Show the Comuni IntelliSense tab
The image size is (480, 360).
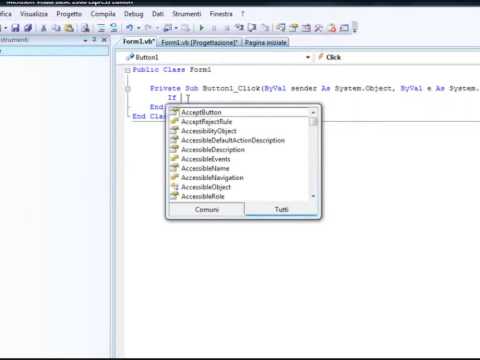click(x=207, y=209)
